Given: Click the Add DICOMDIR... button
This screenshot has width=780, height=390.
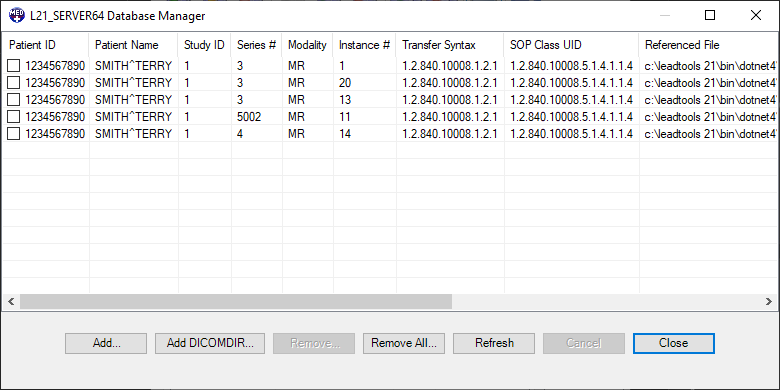Looking at the screenshot, I should click(x=210, y=343).
